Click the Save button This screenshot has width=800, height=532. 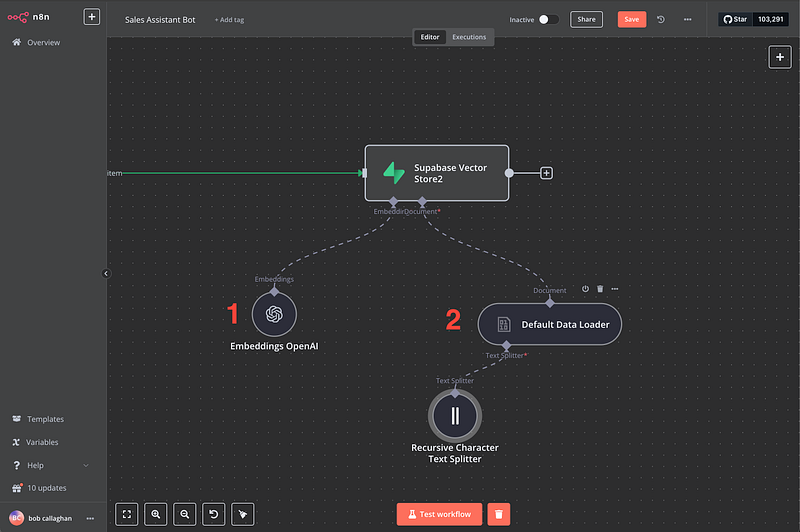(632, 19)
